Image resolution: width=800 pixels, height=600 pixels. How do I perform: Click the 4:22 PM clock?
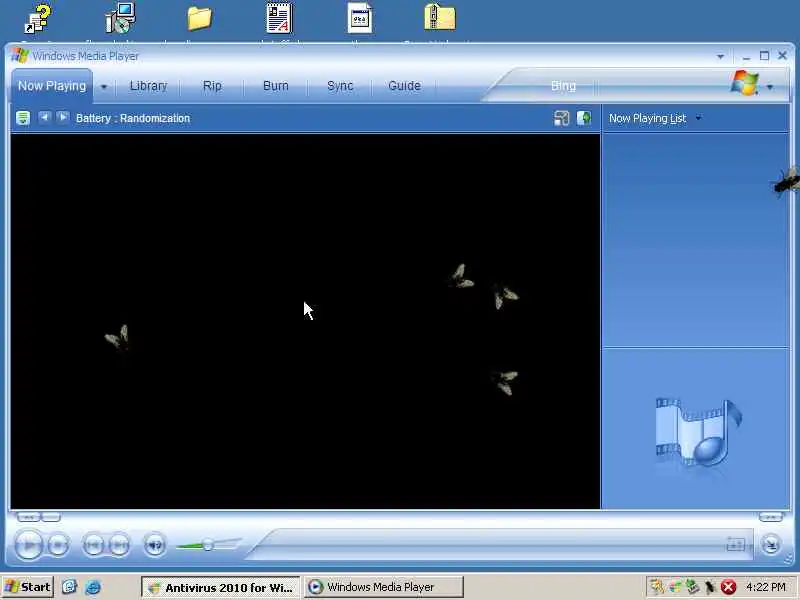pos(766,587)
